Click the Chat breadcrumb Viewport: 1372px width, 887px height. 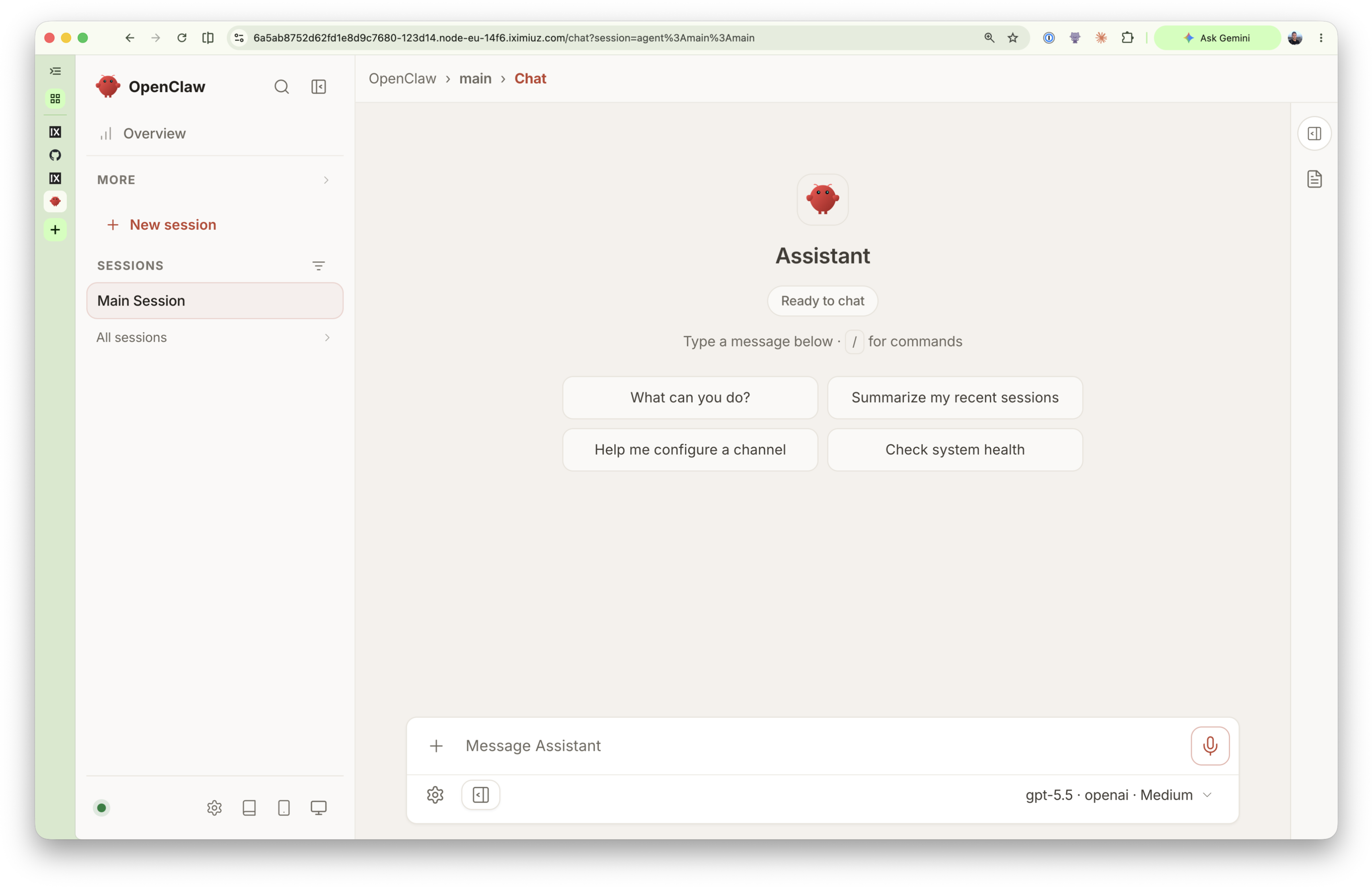tap(530, 78)
